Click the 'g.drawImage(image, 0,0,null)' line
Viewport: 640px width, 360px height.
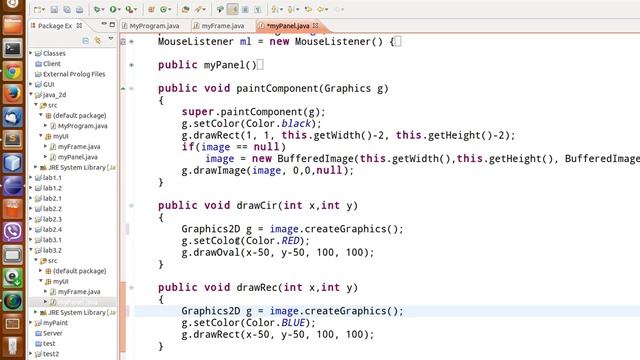pyautogui.click(x=267, y=171)
